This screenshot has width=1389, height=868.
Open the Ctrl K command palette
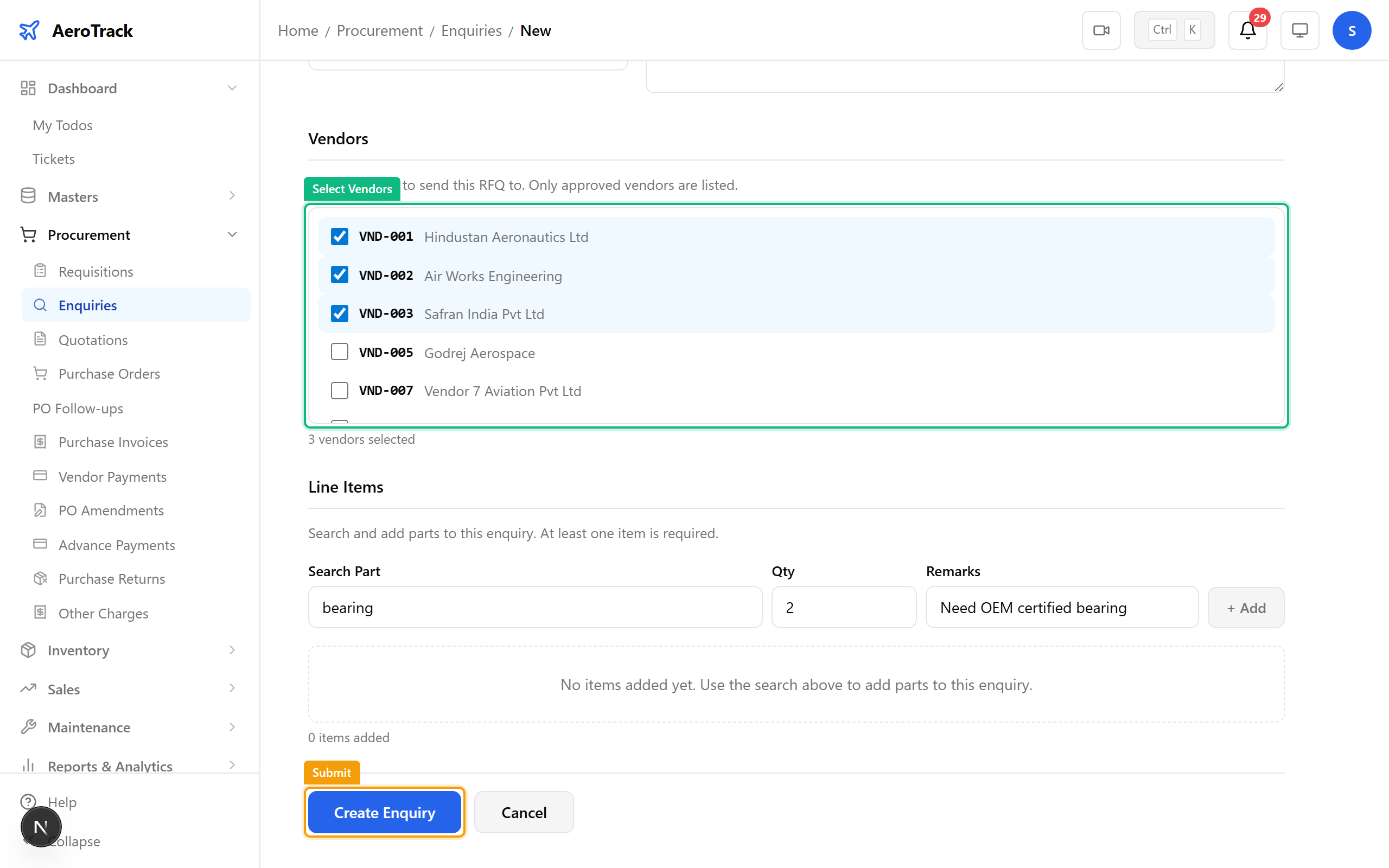(1174, 29)
